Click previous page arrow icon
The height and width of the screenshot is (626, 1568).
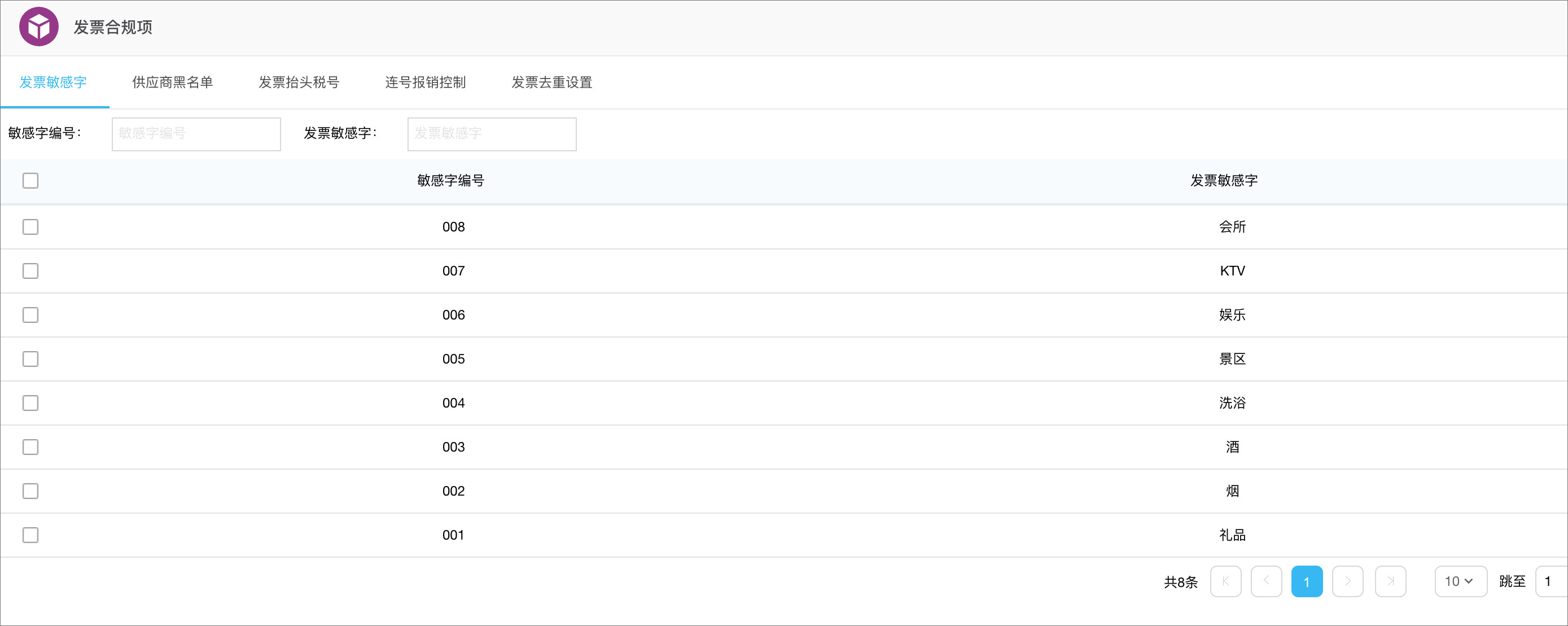click(x=1266, y=581)
